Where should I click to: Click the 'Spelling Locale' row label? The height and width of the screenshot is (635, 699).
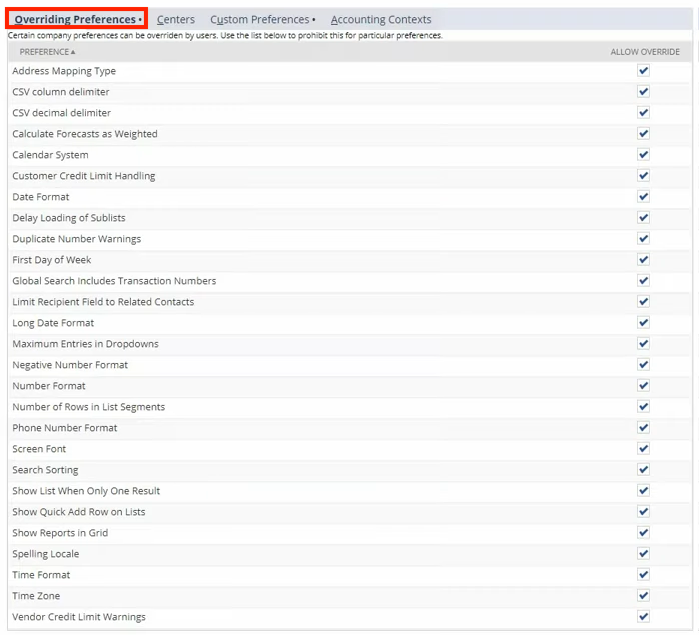45,554
